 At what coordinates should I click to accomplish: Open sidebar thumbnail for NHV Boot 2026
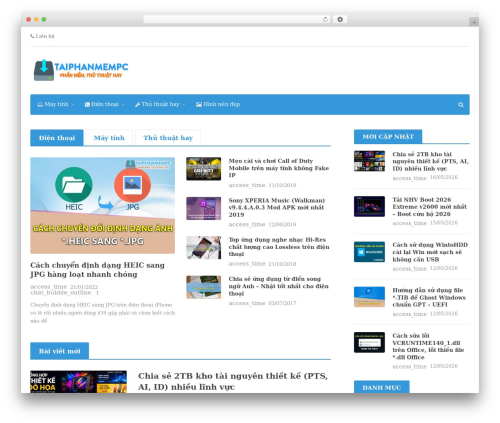click(x=369, y=206)
